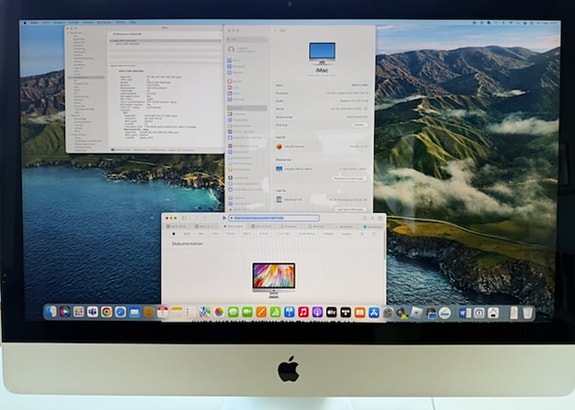575x410 pixels.
Task: Launch Microsoft Teams from the Dock
Action: click(x=92, y=312)
